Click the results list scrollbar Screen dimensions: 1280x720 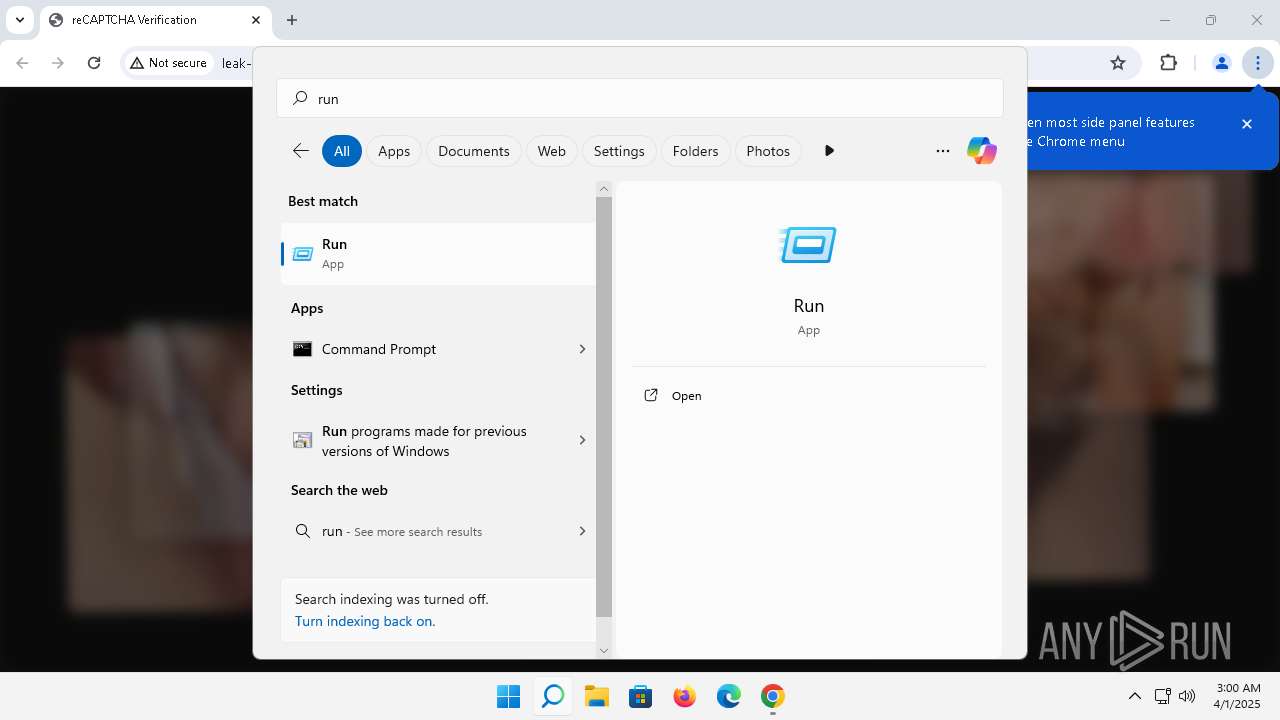tap(604, 407)
